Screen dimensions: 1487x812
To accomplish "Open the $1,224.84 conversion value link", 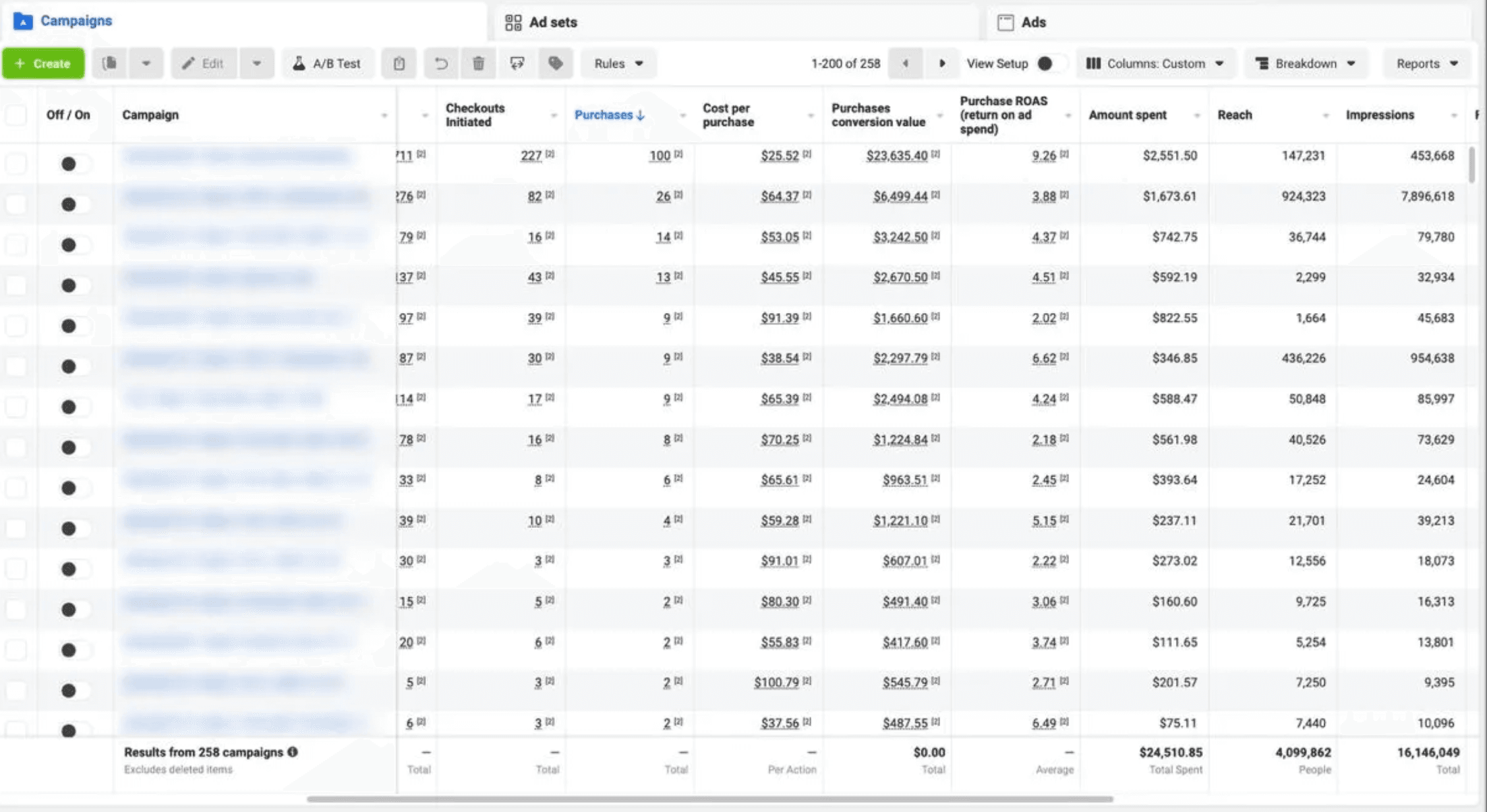I will tap(900, 440).
